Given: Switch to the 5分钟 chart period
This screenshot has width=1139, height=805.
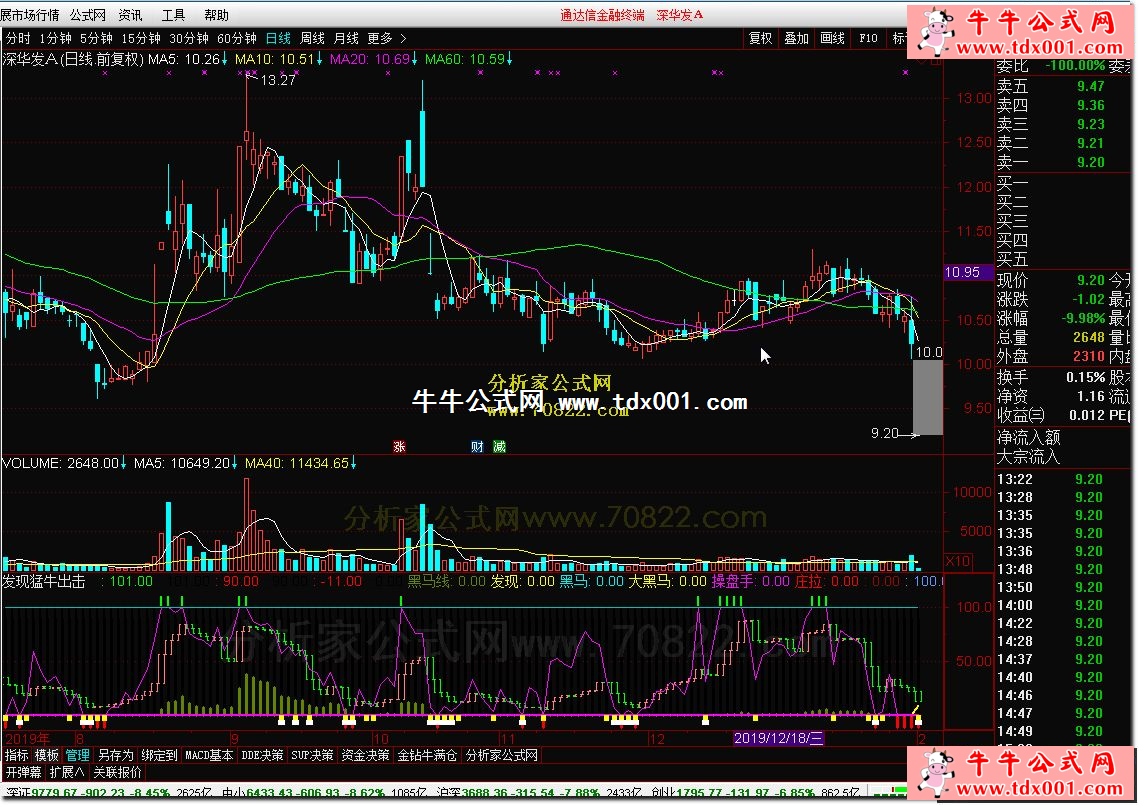Looking at the screenshot, I should (x=96, y=38).
